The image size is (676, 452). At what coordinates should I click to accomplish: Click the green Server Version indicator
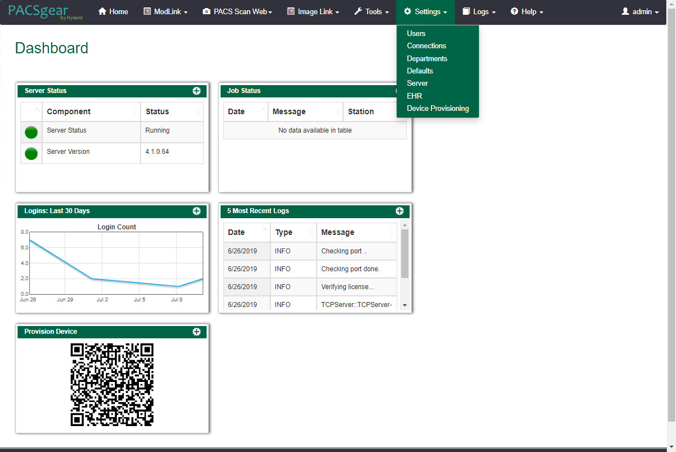click(x=31, y=153)
